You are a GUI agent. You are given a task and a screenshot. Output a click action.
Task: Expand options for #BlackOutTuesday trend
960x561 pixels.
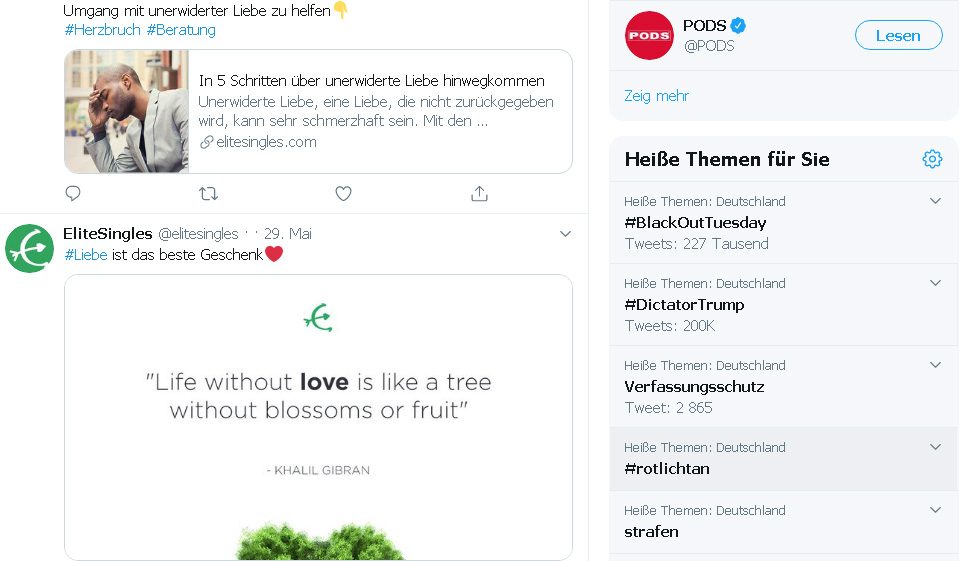[x=935, y=201]
